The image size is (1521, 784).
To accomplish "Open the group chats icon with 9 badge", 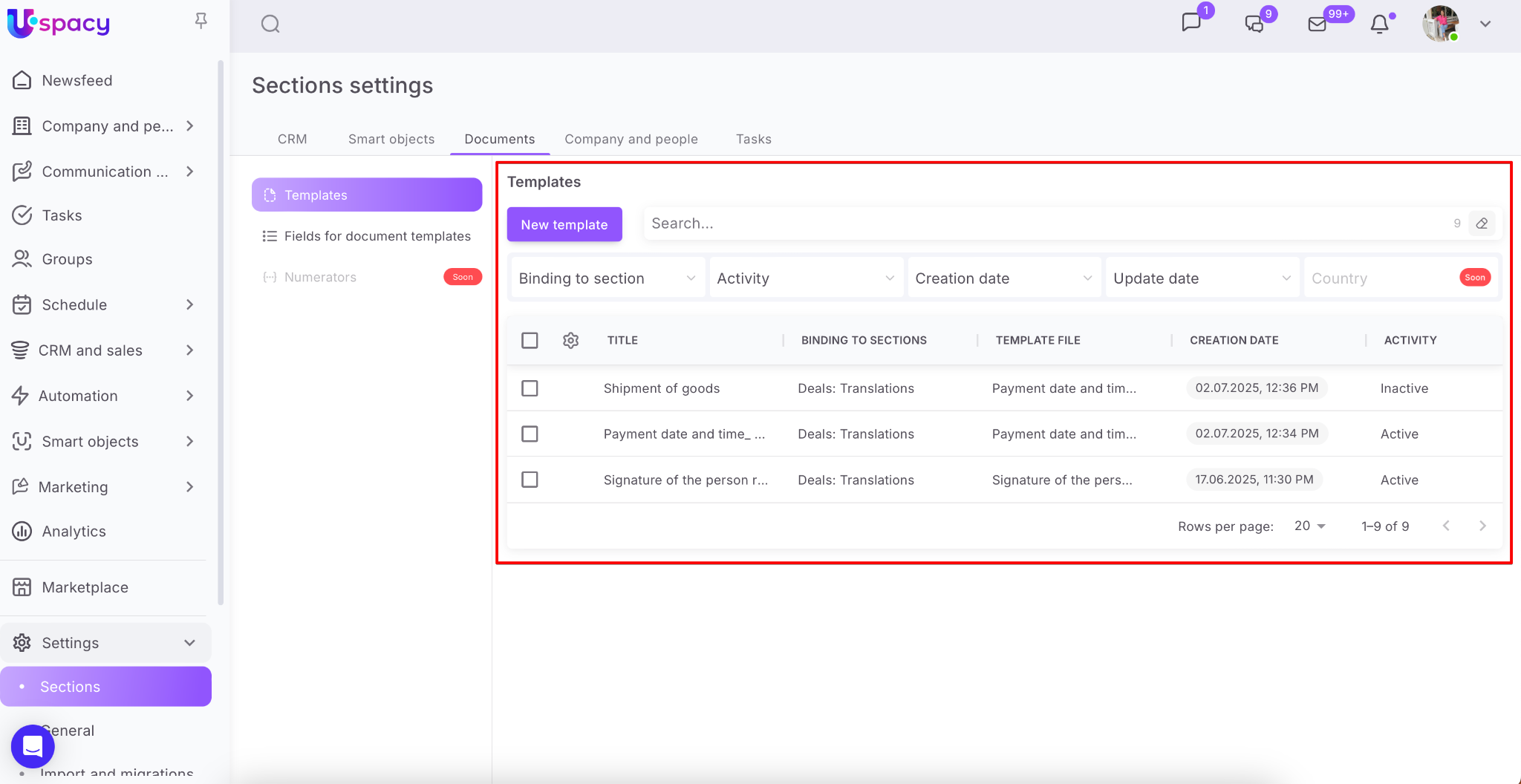I will point(1254,24).
